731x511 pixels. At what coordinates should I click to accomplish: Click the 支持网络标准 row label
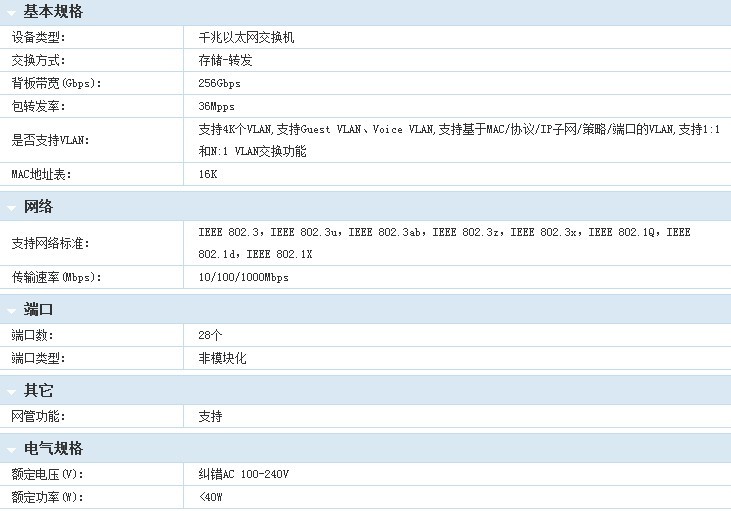(49, 243)
